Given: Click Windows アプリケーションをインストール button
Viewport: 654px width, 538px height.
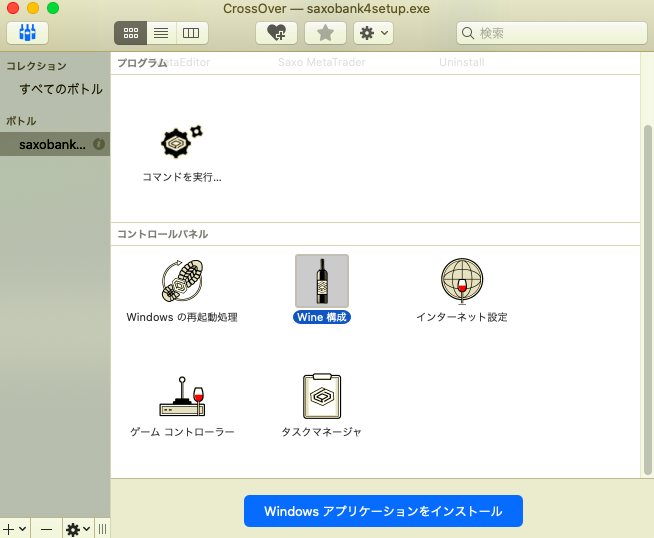Looking at the screenshot, I should point(383,511).
